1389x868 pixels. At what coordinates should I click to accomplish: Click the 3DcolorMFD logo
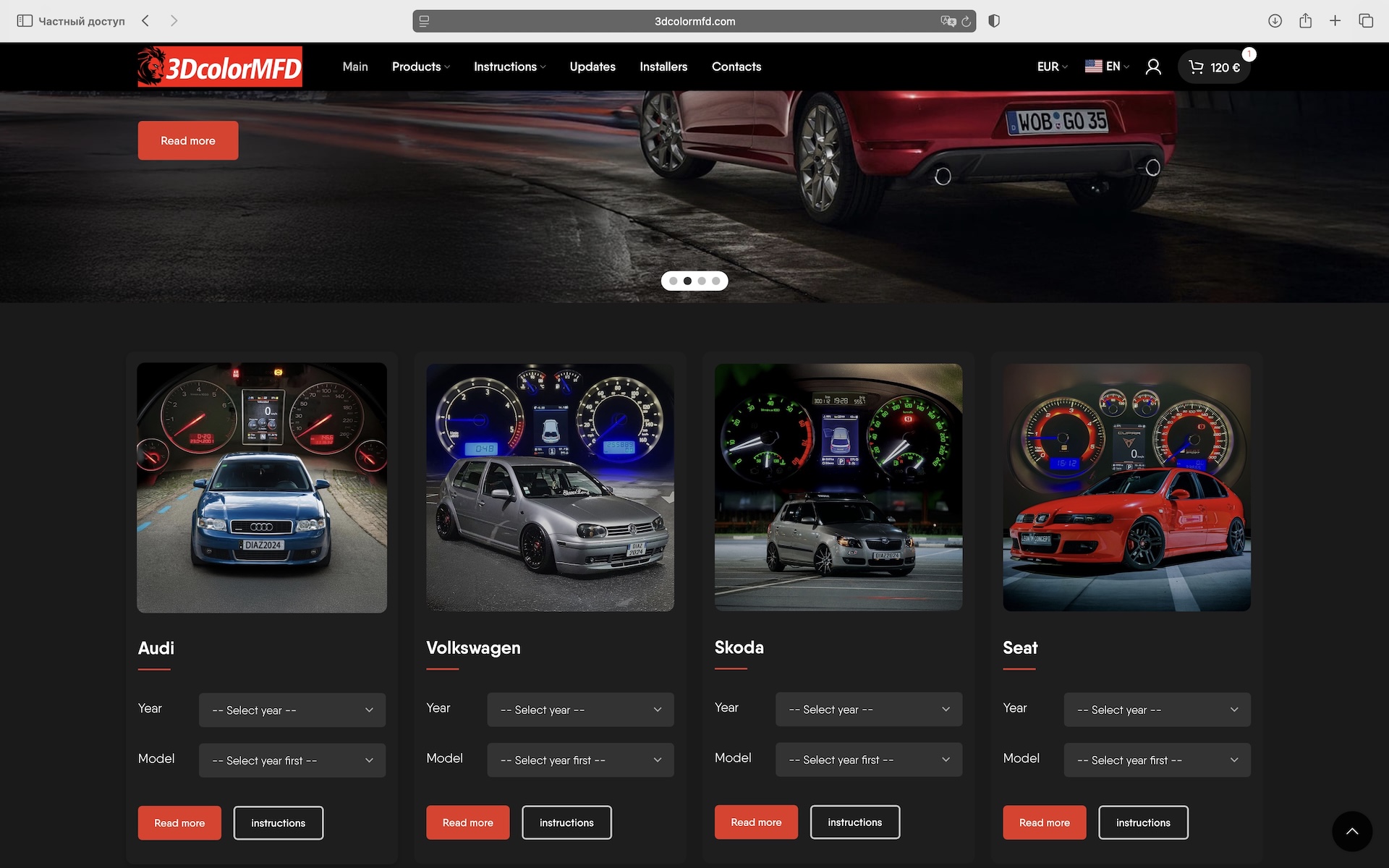click(220, 67)
